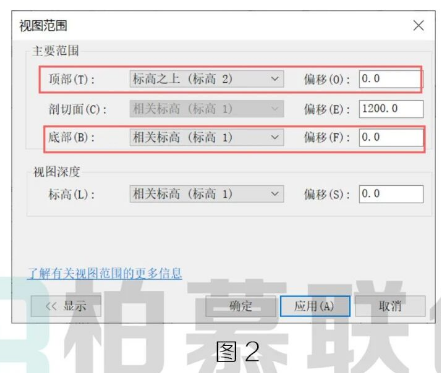Click the 标高 偏移(S) input field
Image resolution: width=441 pixels, height=373 pixels.
pyautogui.click(x=391, y=194)
